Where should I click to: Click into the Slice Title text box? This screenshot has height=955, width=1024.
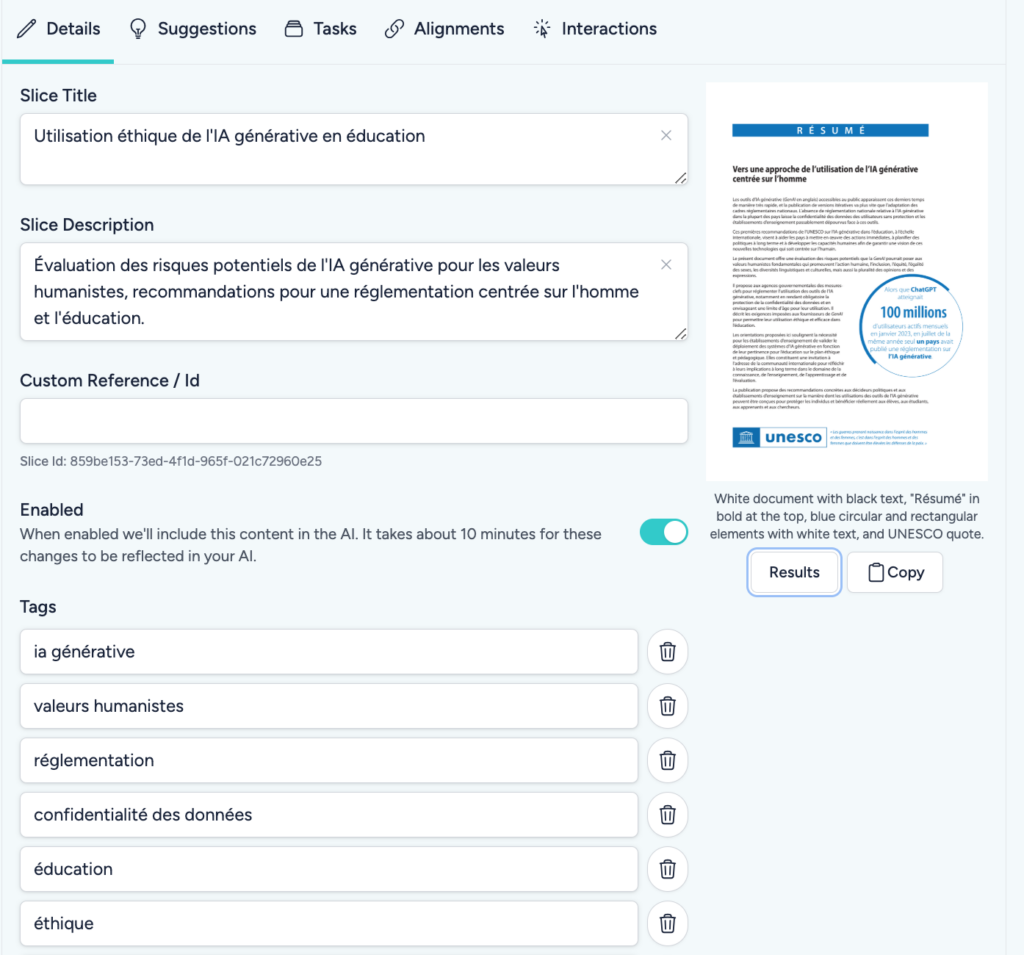(x=340, y=148)
